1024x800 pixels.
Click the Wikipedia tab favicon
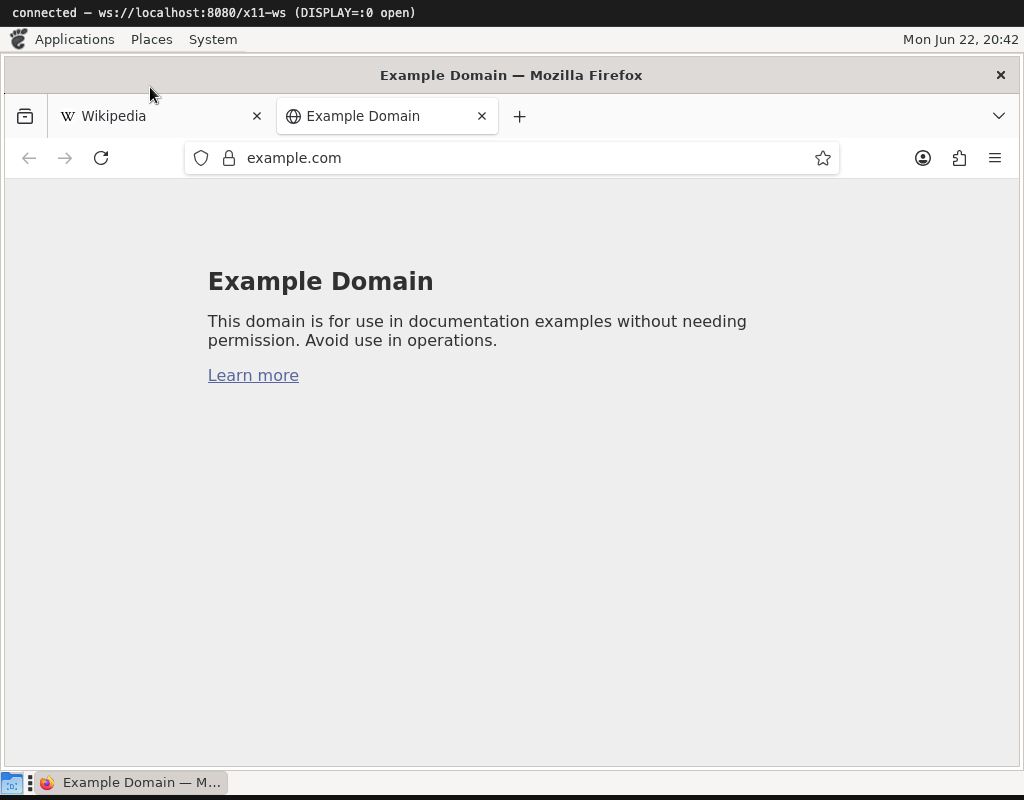pos(67,116)
